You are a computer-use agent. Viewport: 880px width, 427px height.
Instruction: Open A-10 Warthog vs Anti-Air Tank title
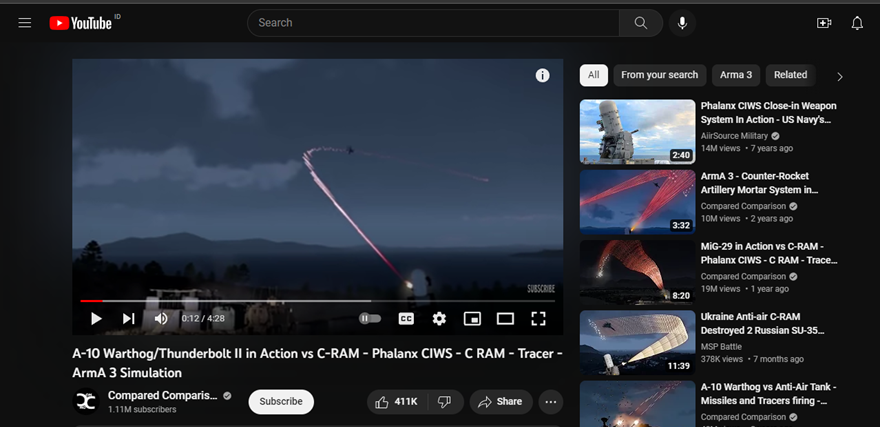[769, 393]
